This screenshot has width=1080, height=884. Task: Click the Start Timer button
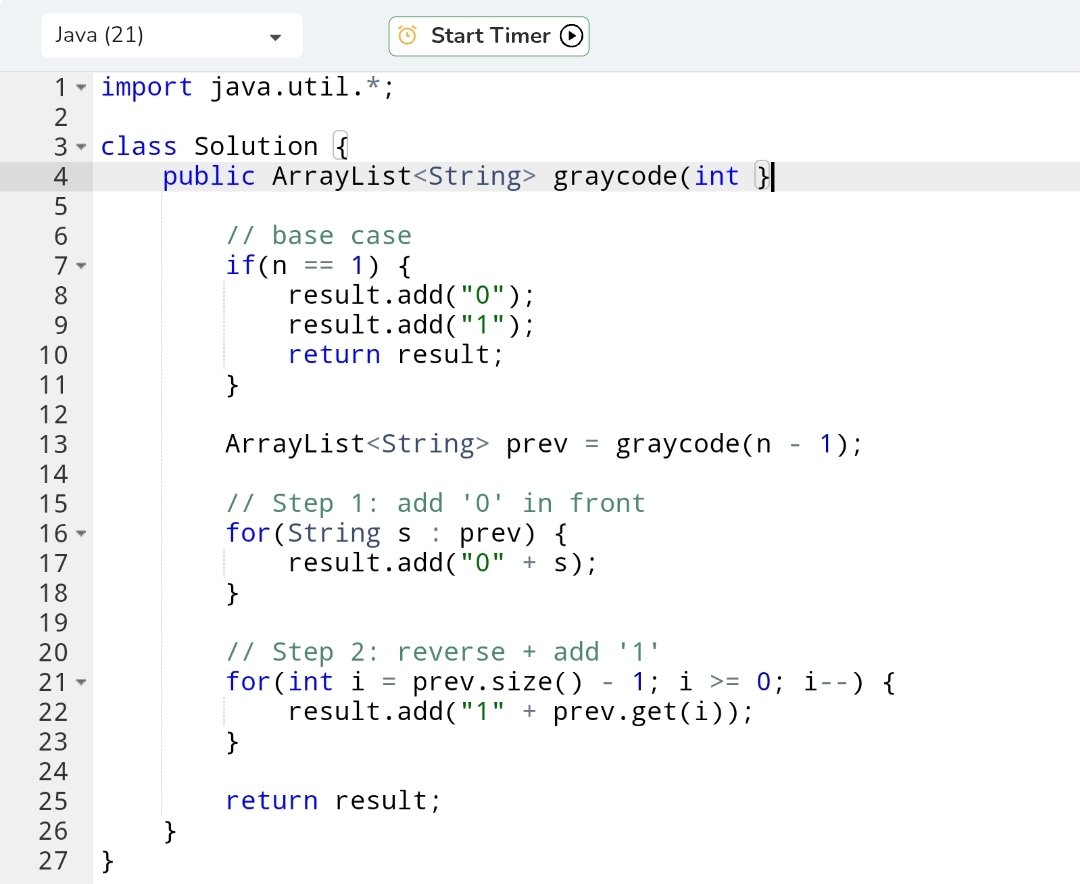click(489, 36)
